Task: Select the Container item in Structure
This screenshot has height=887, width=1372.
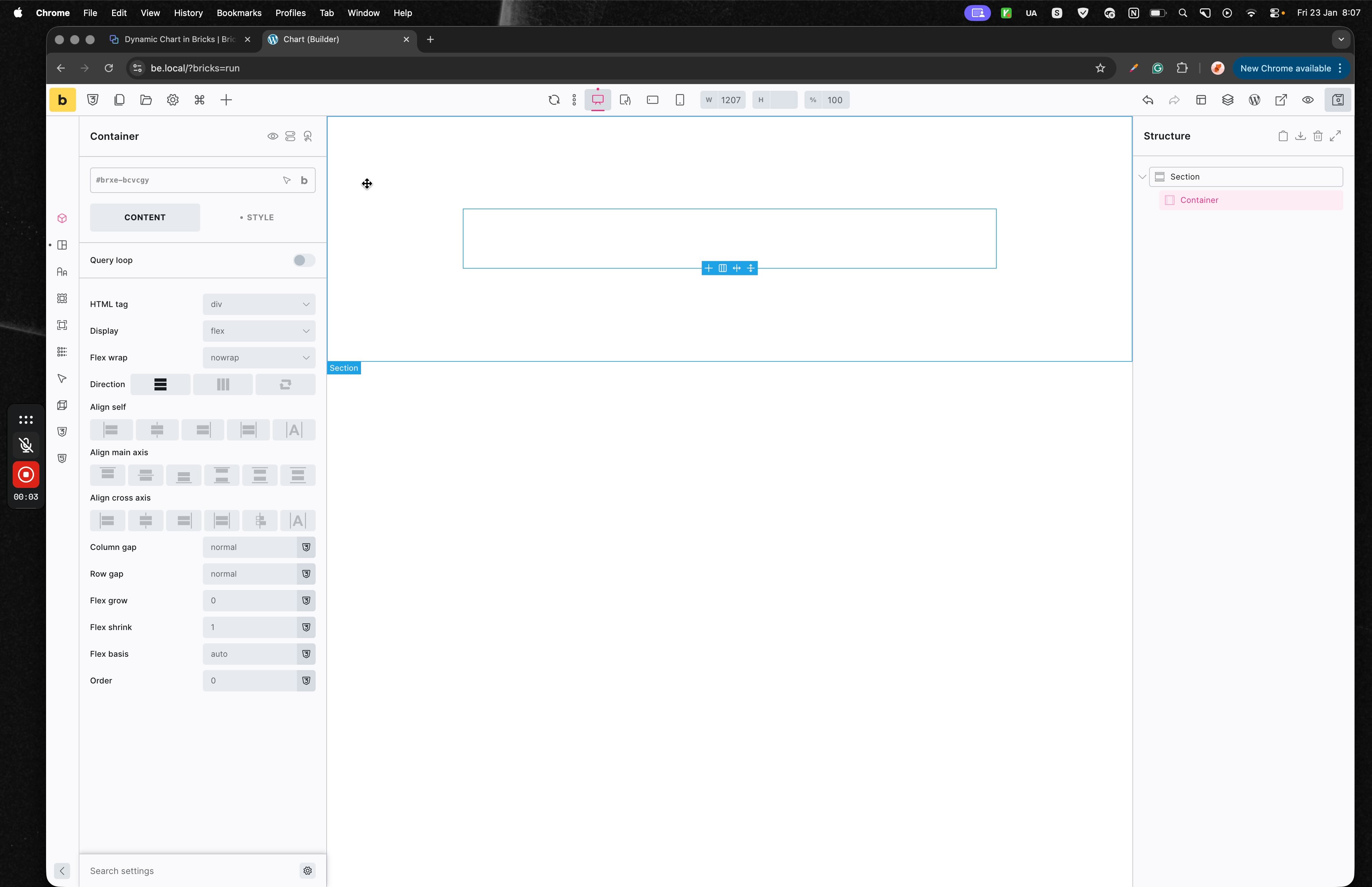Action: click(x=1251, y=201)
